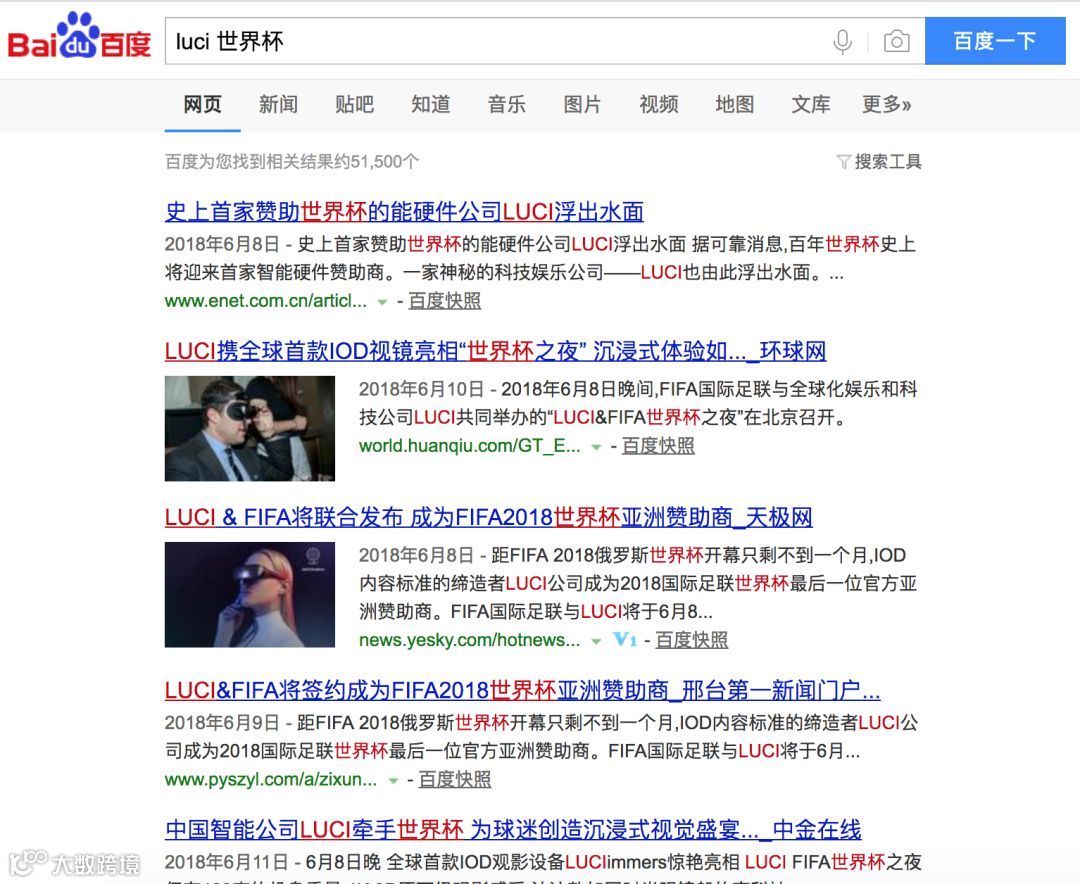Click the news.yesky.com/hotnews... URL

click(470, 640)
